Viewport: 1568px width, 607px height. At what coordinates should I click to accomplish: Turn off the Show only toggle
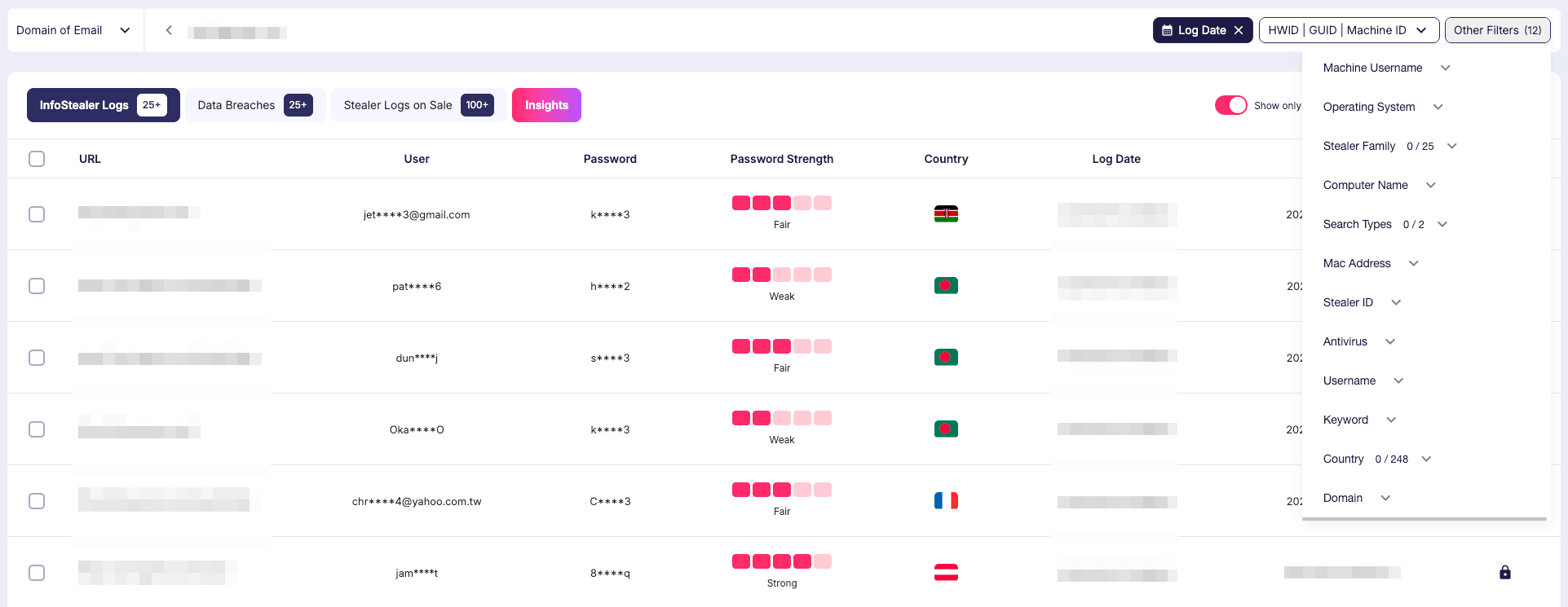point(1231,105)
